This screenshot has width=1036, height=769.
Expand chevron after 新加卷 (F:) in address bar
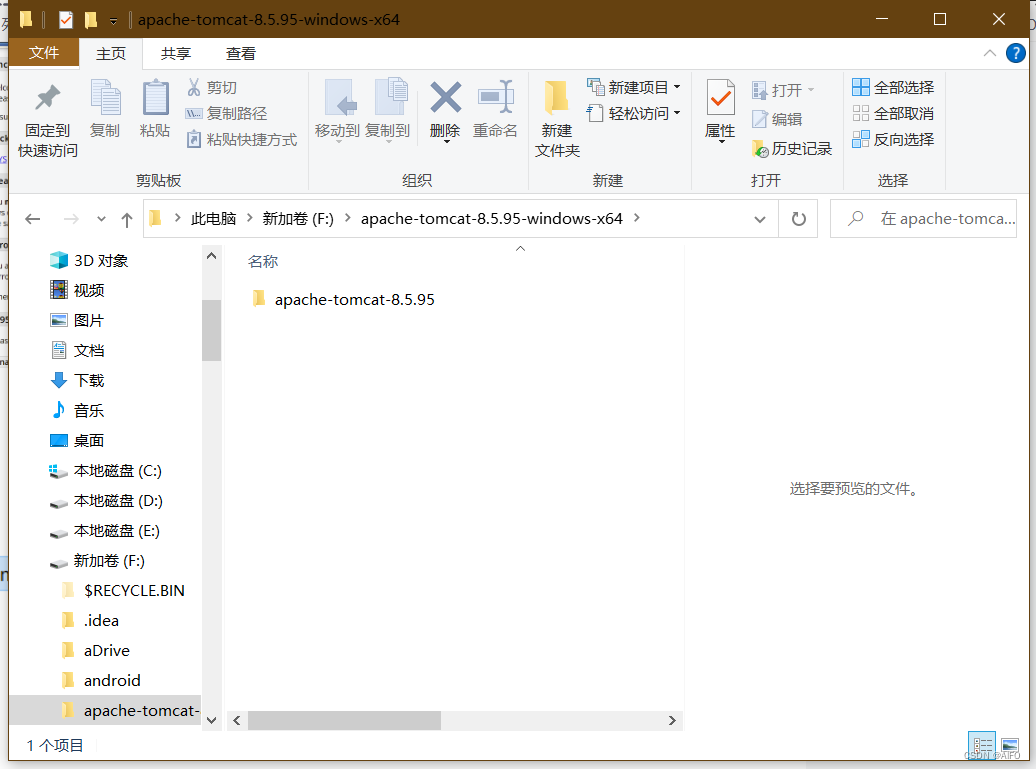tap(347, 218)
